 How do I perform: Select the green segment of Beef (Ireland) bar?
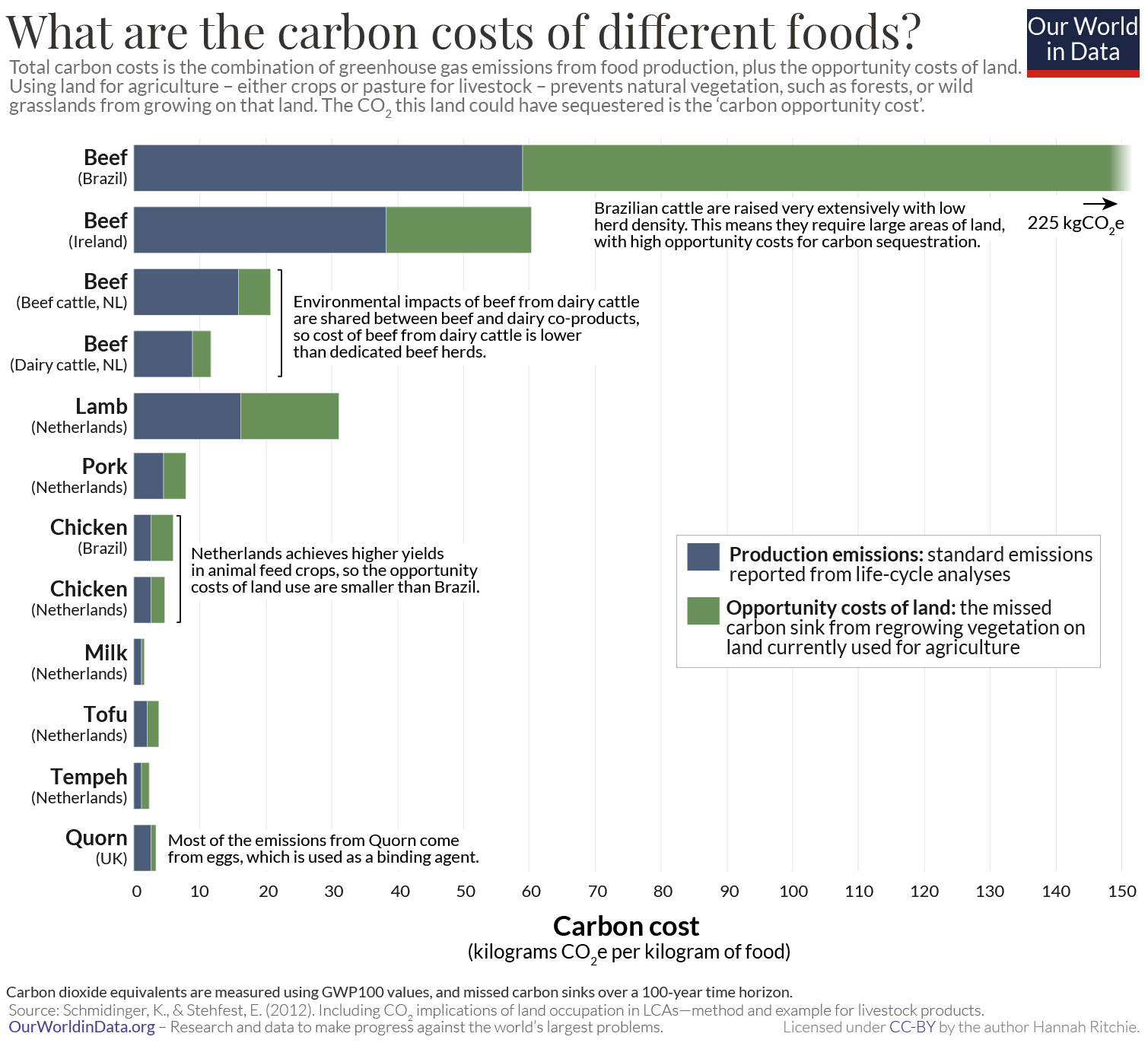458,230
